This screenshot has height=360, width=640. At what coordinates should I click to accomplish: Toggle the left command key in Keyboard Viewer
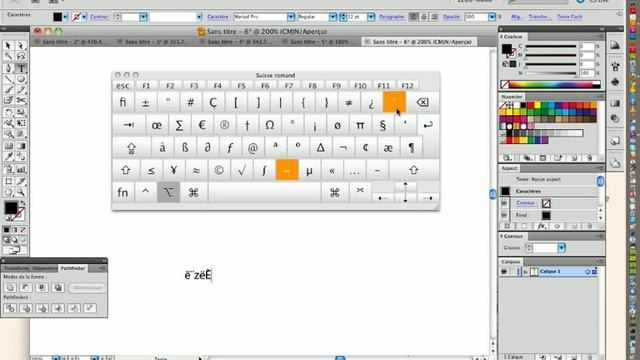tap(193, 192)
